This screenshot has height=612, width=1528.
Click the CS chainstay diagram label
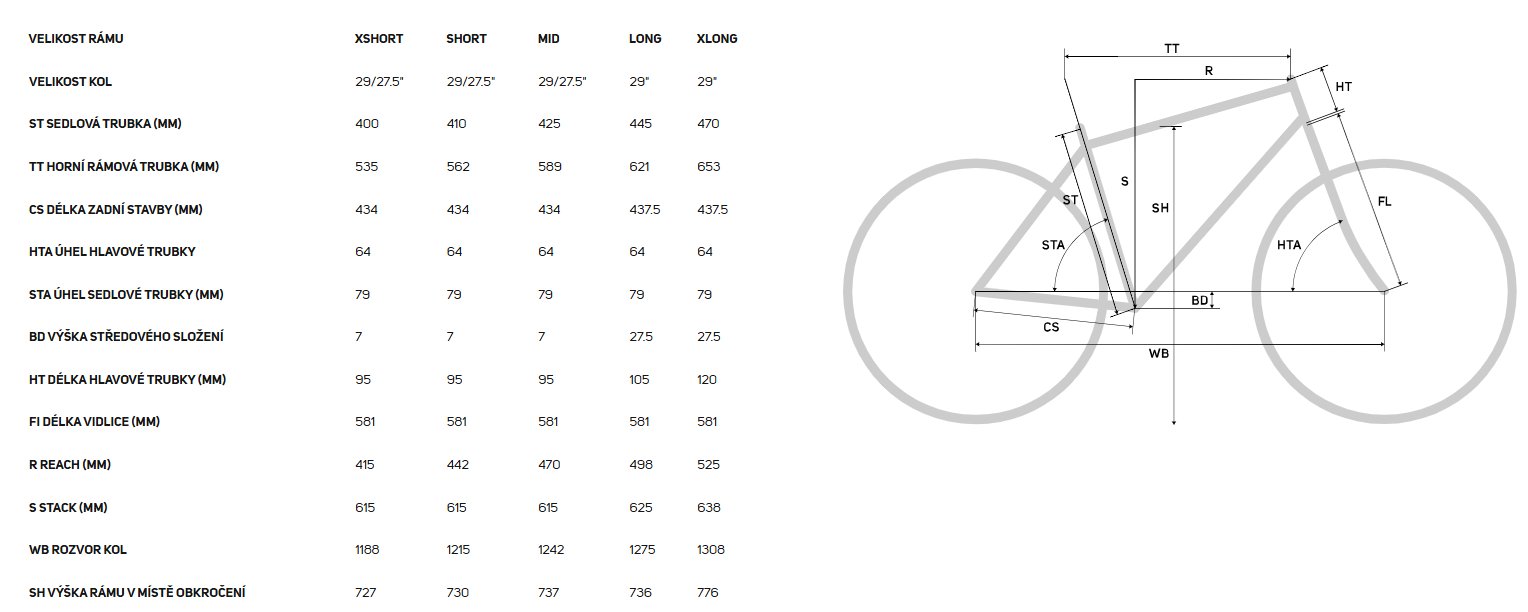[1051, 327]
